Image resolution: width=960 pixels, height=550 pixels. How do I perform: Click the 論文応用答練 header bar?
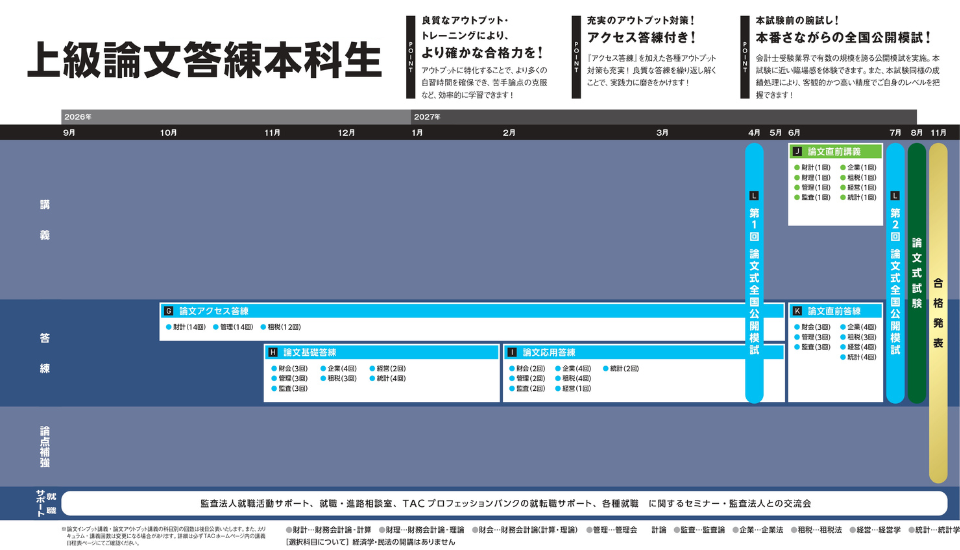643,352
